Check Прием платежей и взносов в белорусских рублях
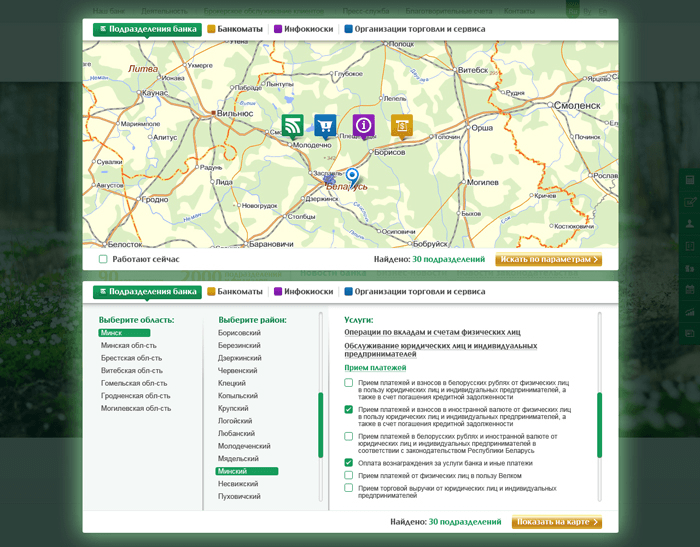This screenshot has width=700, height=547. coord(349,383)
